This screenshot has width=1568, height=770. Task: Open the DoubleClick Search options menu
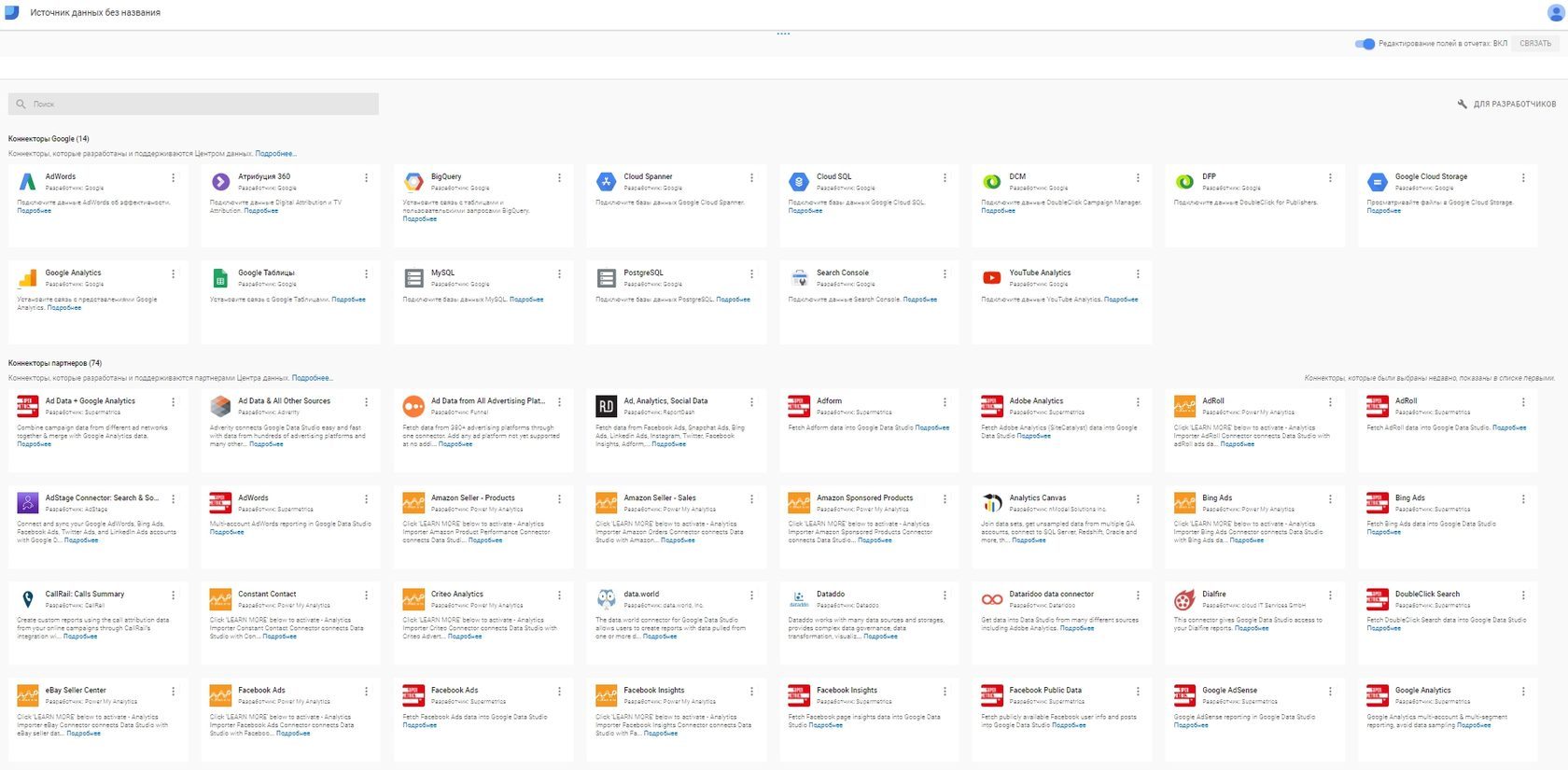pos(1523,595)
